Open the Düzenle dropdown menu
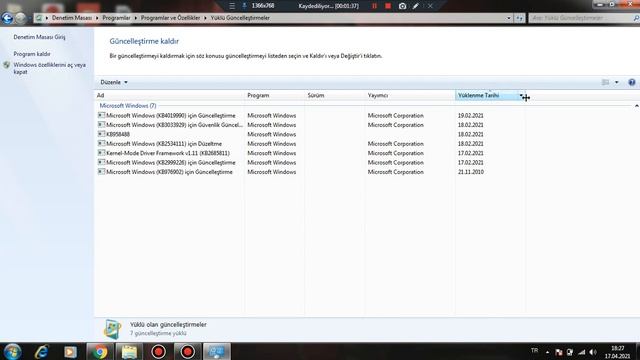The image size is (640, 360). click(114, 82)
